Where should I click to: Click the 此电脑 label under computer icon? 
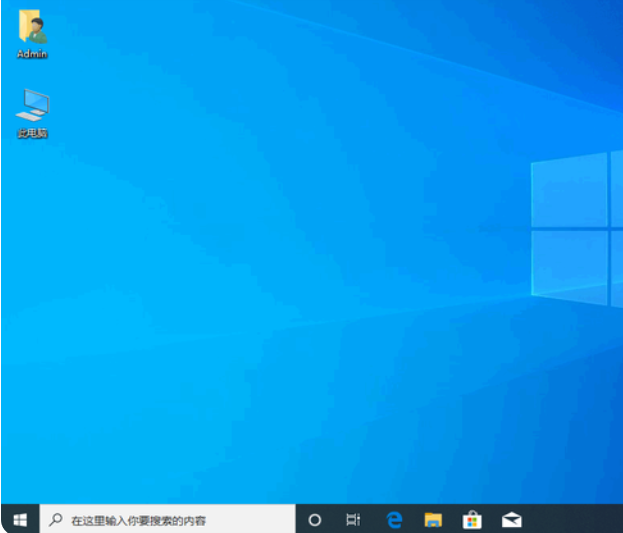point(32,133)
